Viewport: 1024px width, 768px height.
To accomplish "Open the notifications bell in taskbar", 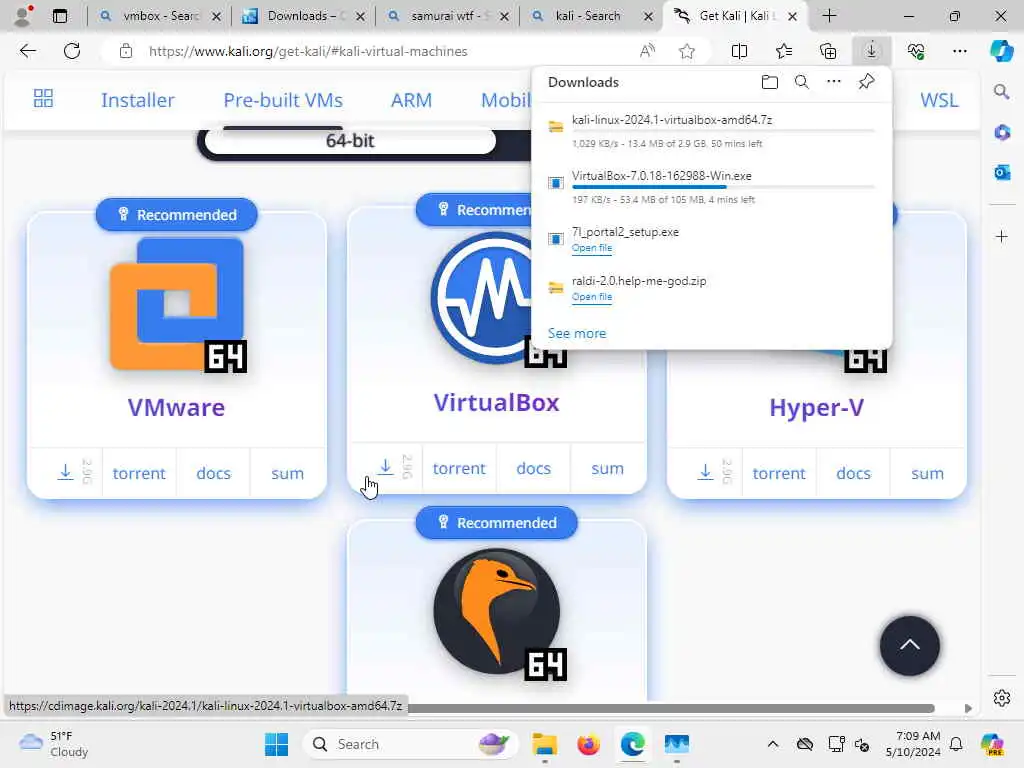I will [x=956, y=744].
